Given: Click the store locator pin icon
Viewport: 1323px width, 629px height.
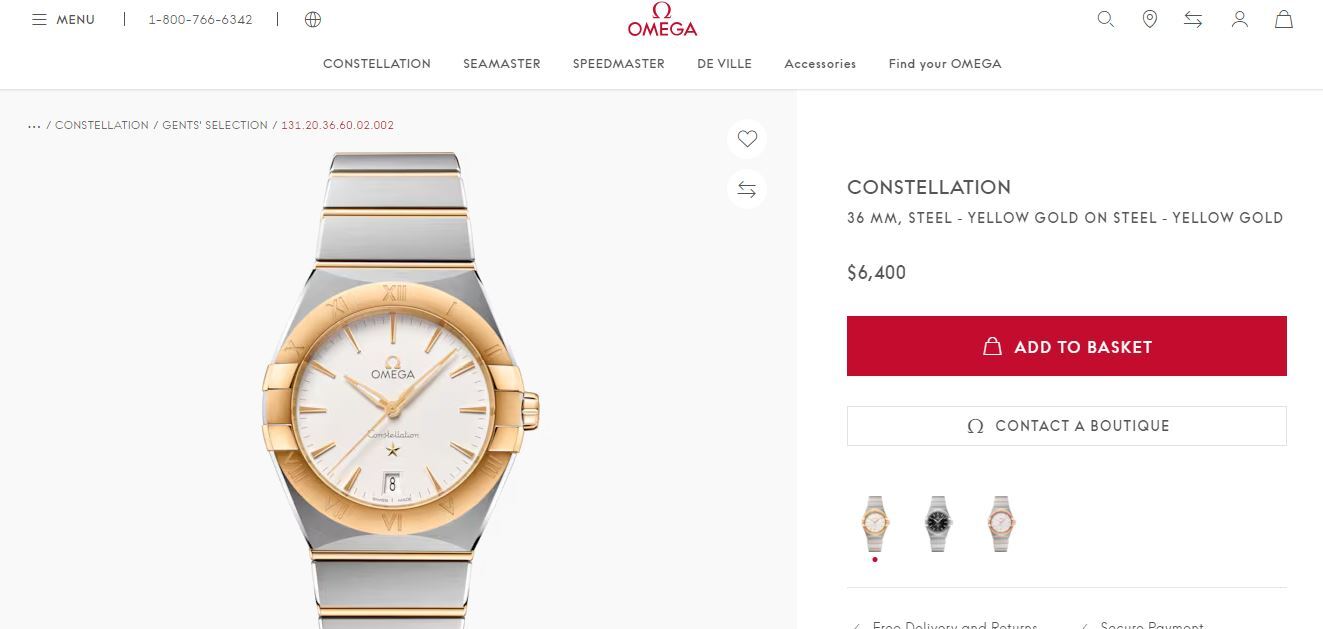Looking at the screenshot, I should click(1150, 19).
